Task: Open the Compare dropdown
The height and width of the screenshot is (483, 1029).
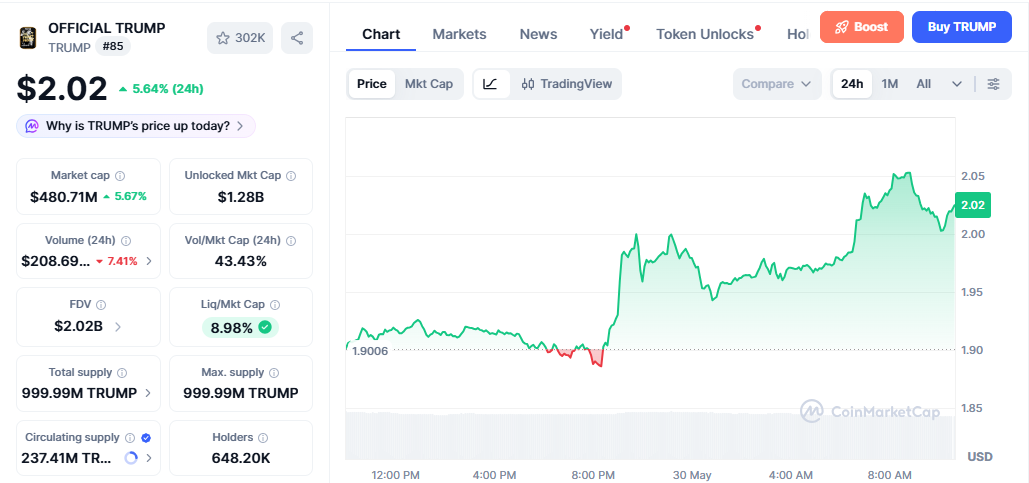Action: click(x=777, y=84)
